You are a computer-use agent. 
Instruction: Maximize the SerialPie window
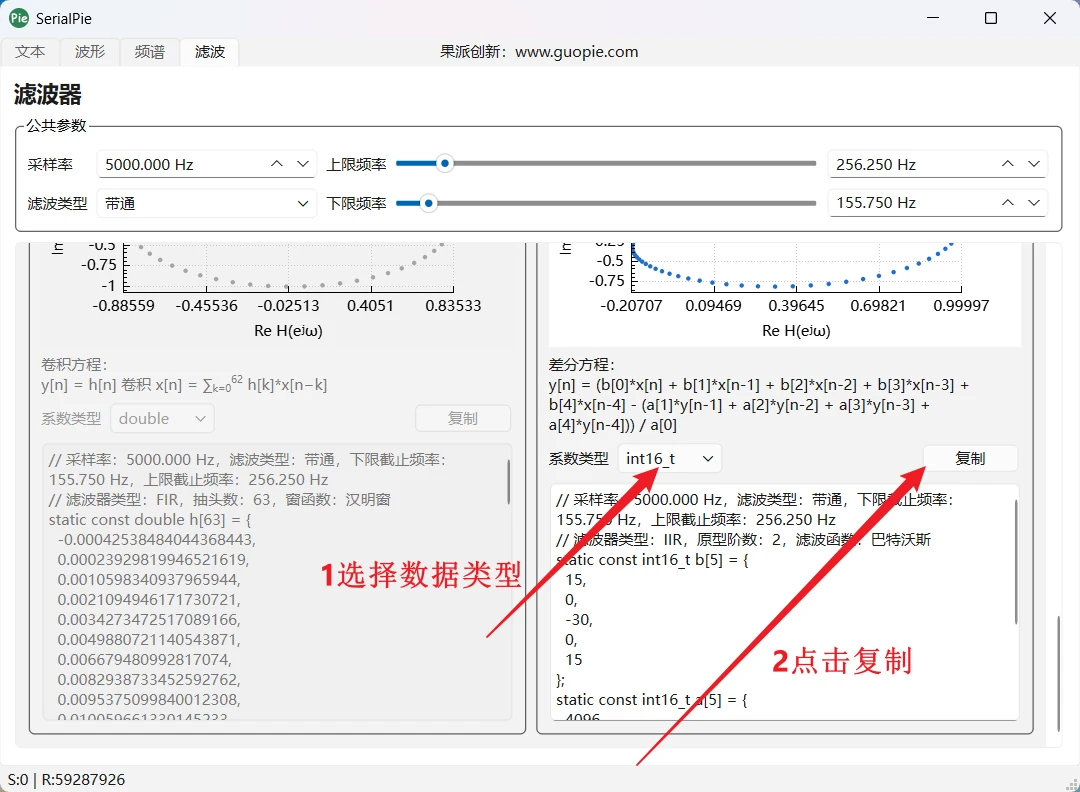[990, 19]
